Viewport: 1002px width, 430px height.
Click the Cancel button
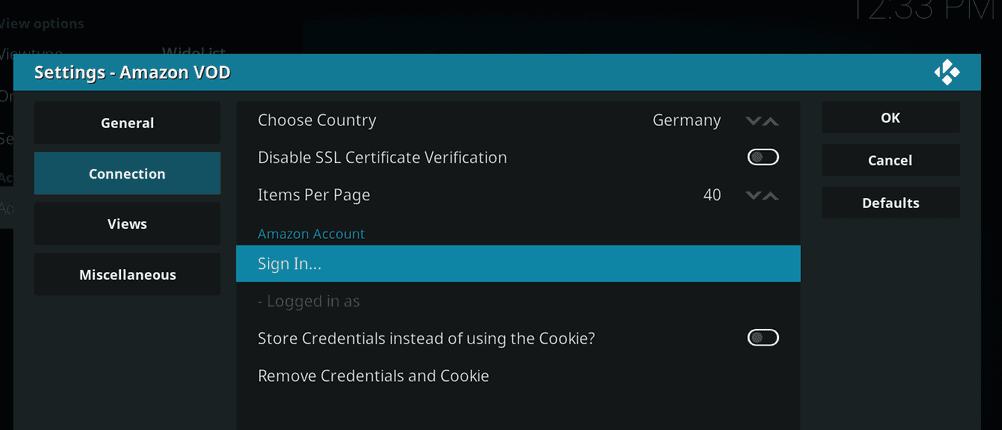point(890,160)
